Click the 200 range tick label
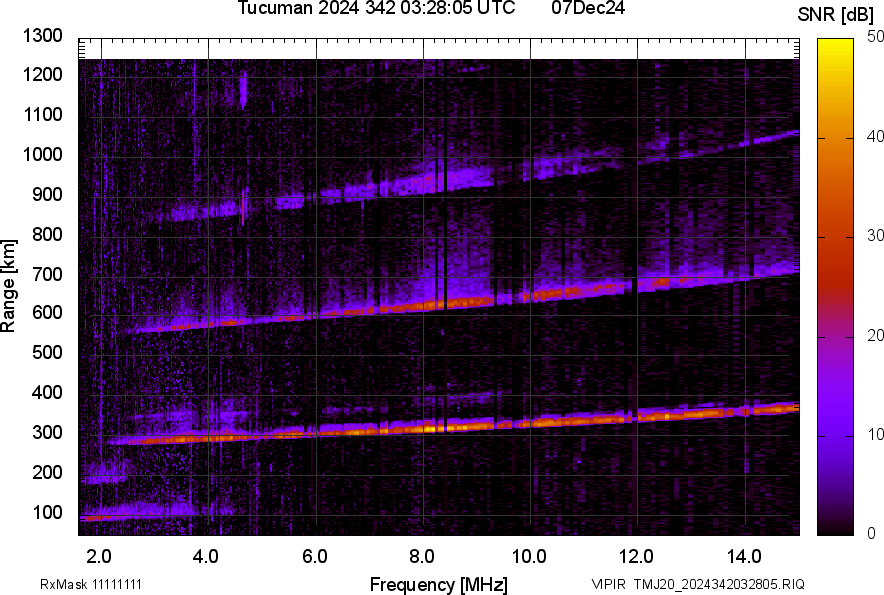 click(x=47, y=472)
